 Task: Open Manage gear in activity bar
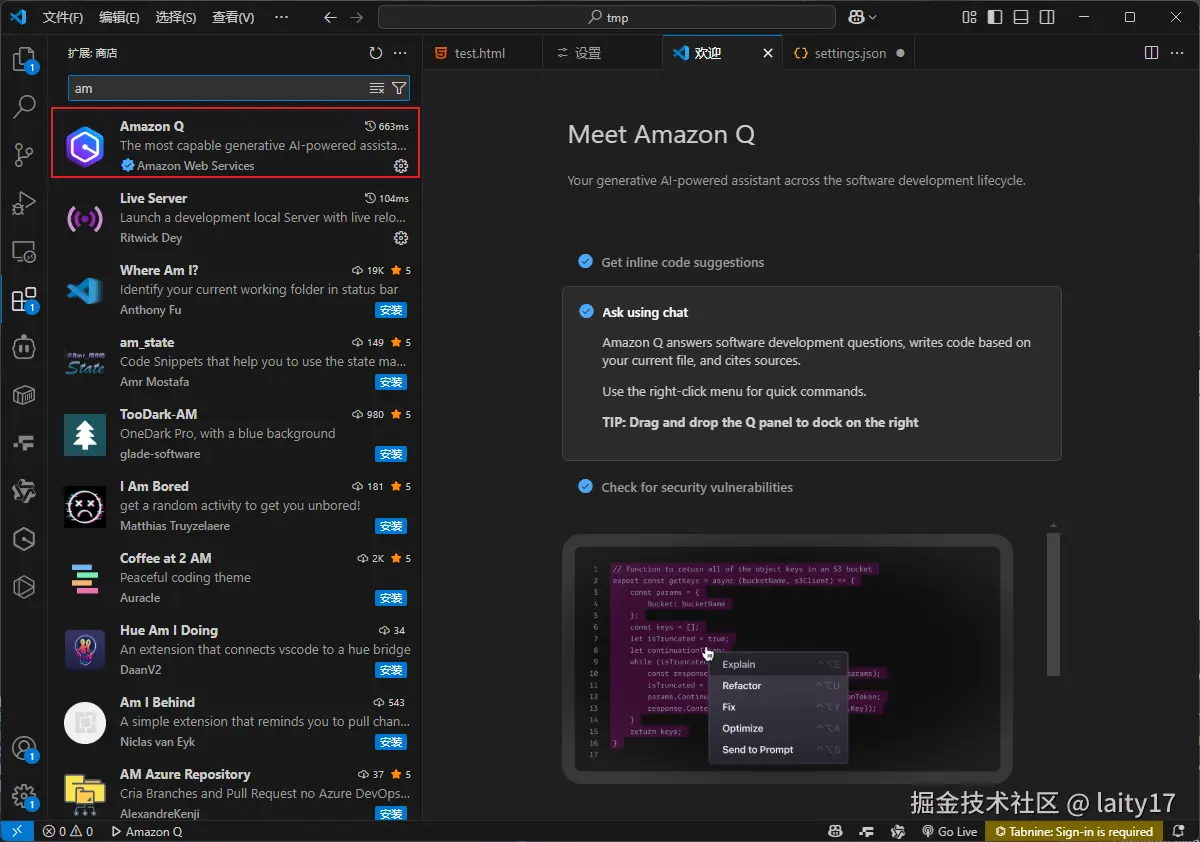24,797
